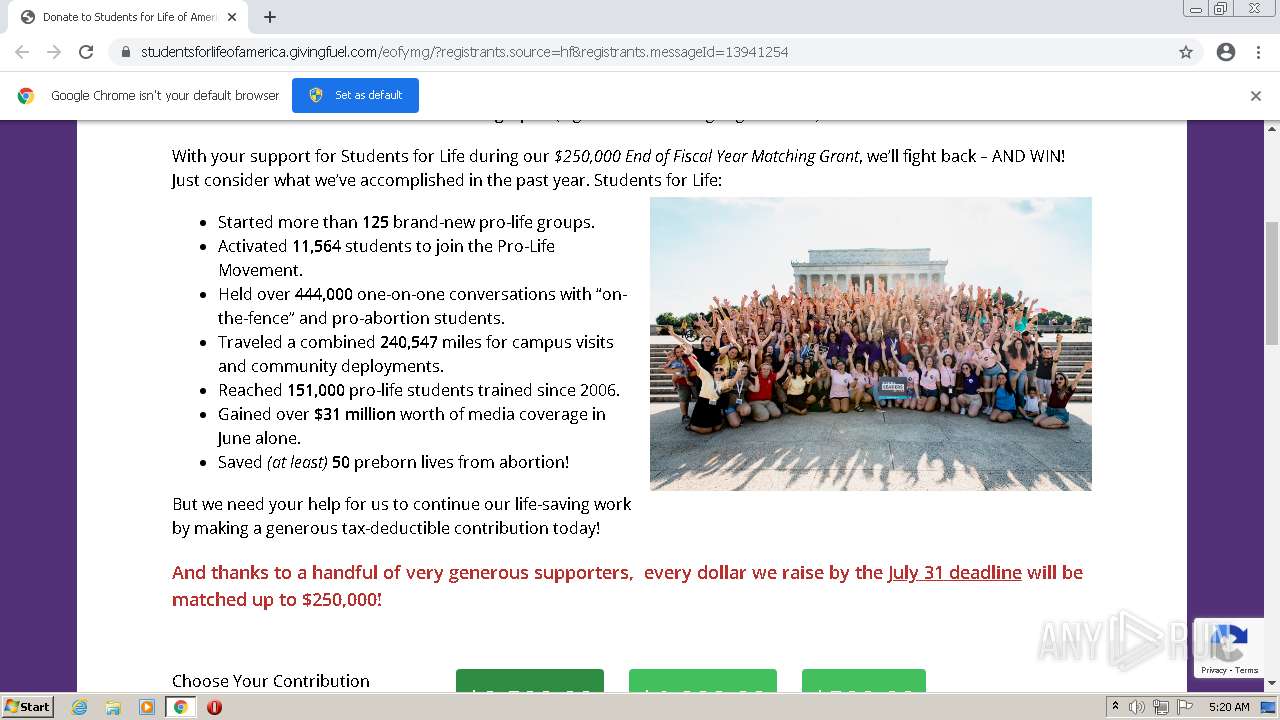Click "Google Chrome isn't your default browser" text
The width and height of the screenshot is (1280, 720).
point(165,95)
